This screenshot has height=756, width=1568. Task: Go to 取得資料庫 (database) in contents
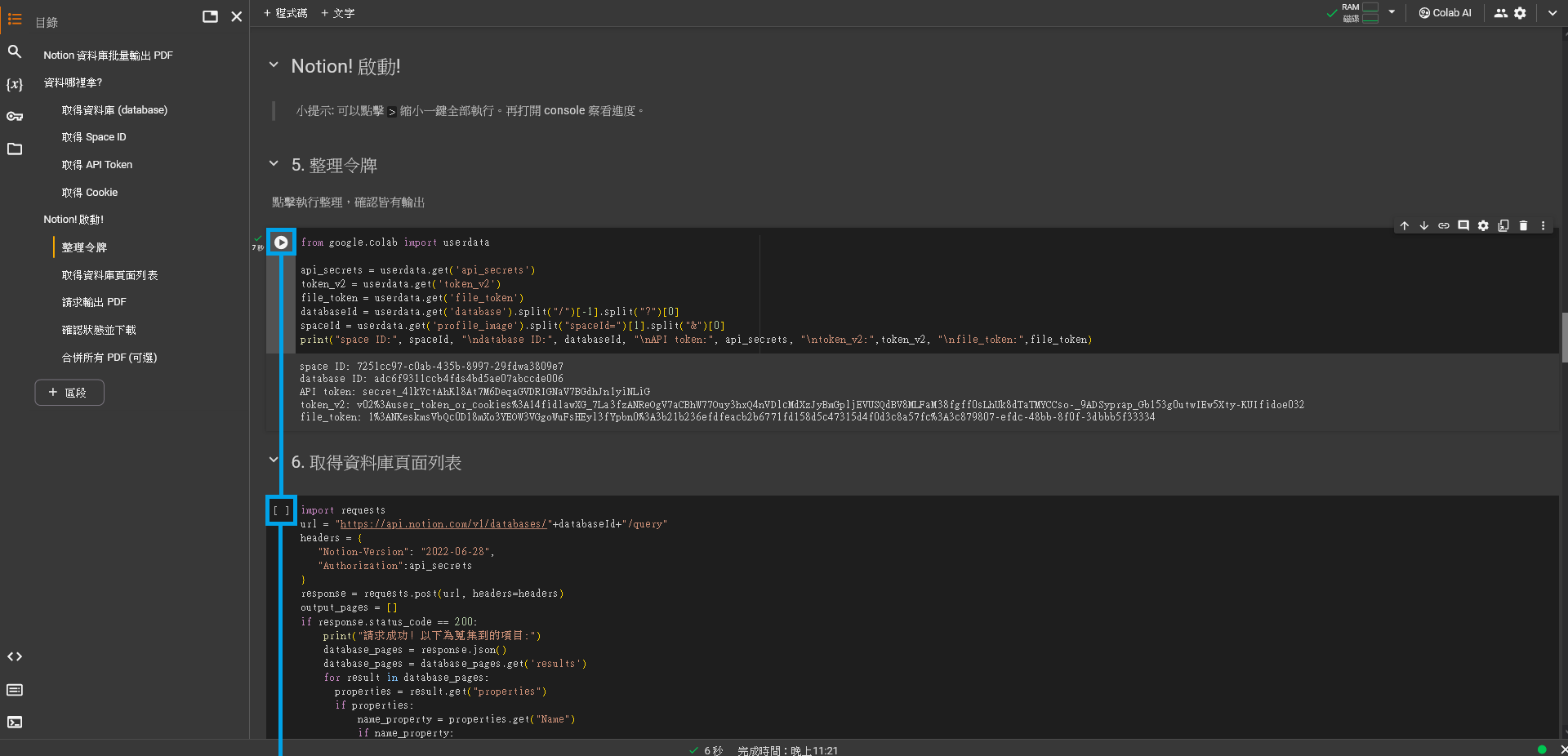coord(114,110)
